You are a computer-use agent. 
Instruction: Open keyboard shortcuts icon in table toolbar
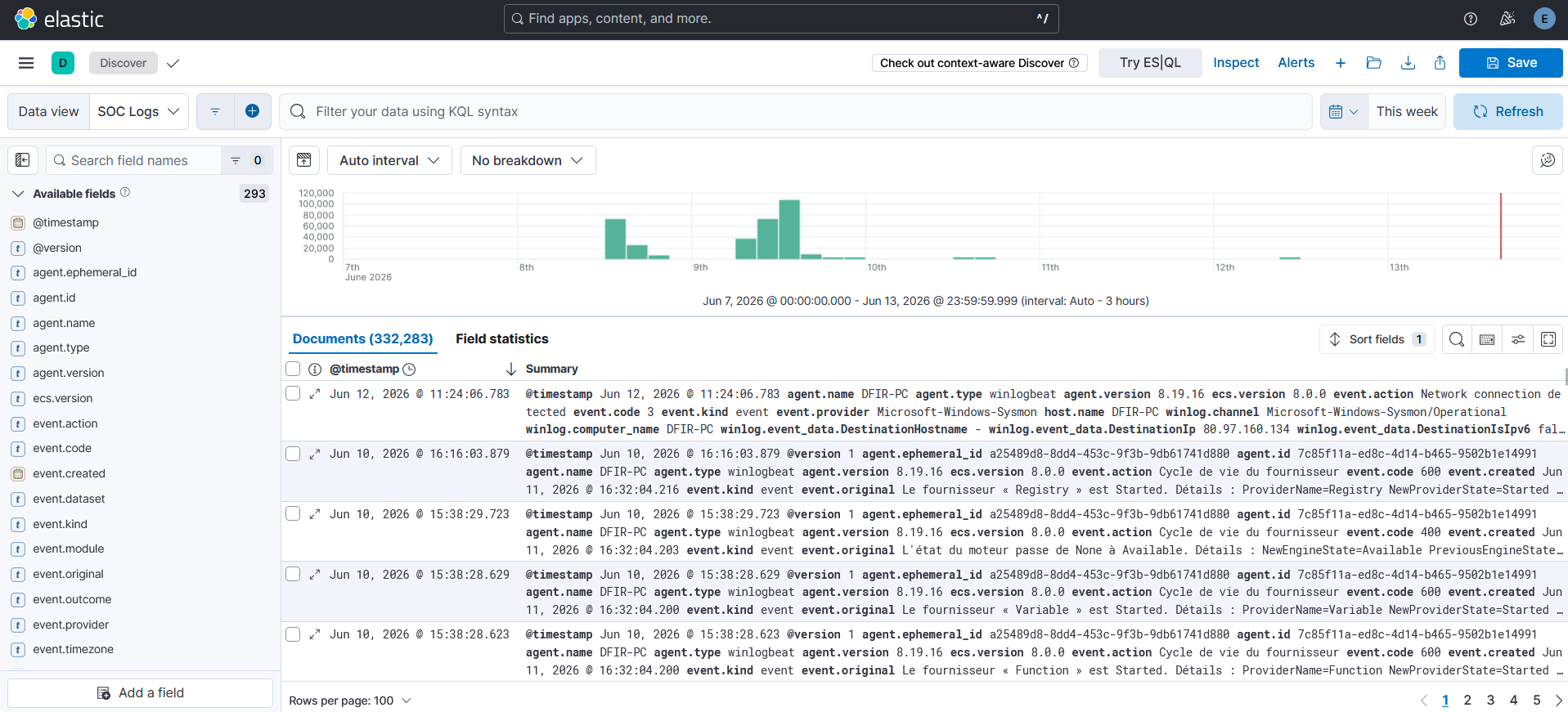click(x=1487, y=339)
